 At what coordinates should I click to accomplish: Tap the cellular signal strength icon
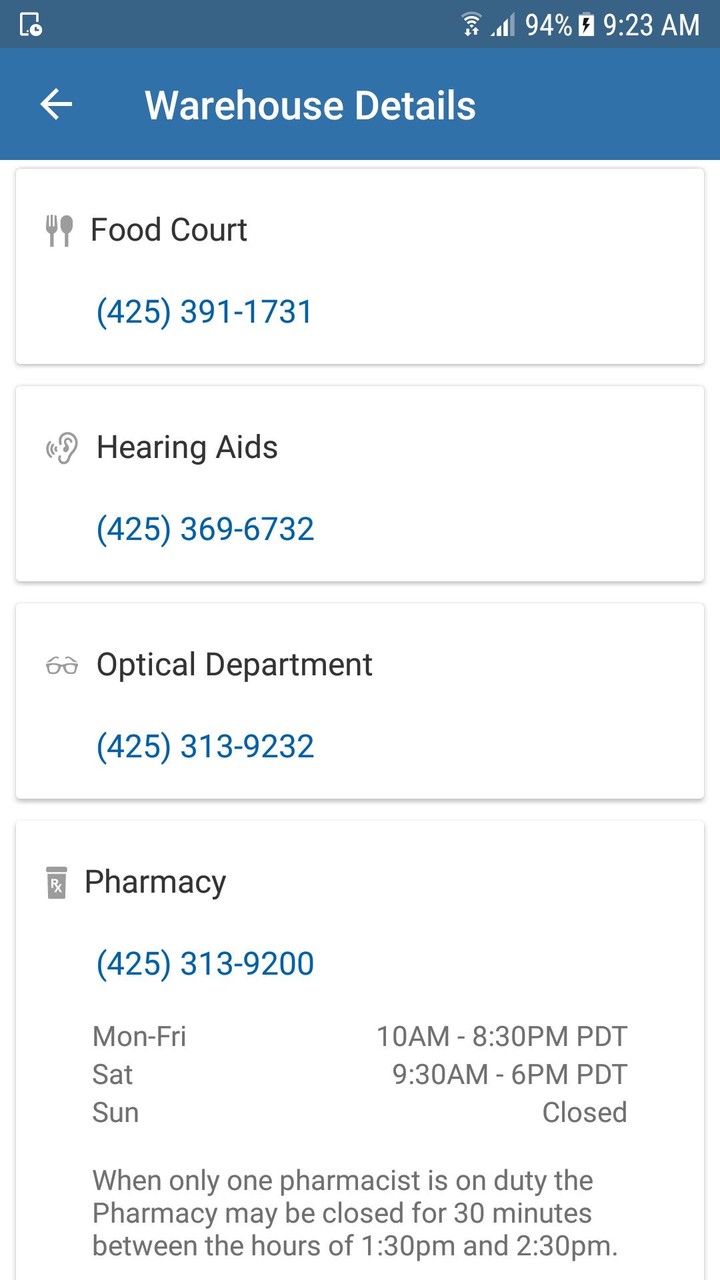coord(503,24)
